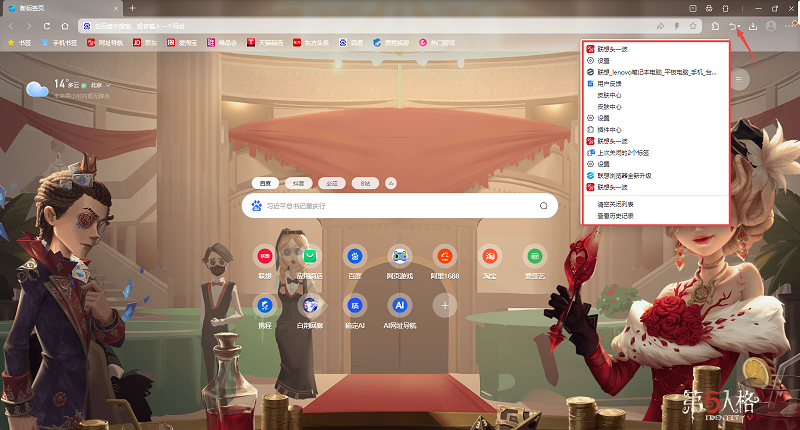
Task: Open the 东方头条 bookmark
Action: tap(311, 43)
